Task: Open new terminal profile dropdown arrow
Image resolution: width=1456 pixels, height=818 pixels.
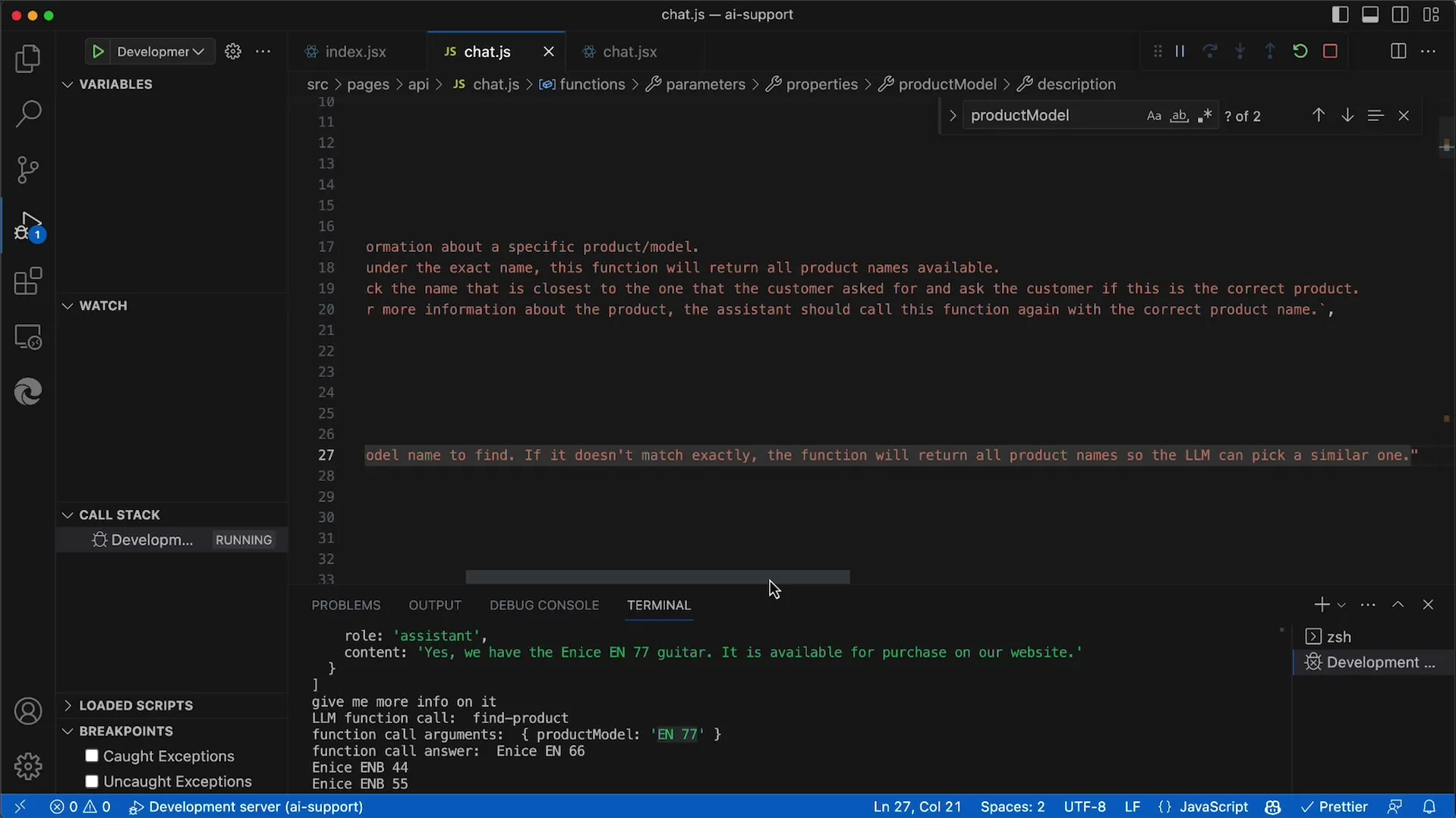Action: (x=1341, y=605)
